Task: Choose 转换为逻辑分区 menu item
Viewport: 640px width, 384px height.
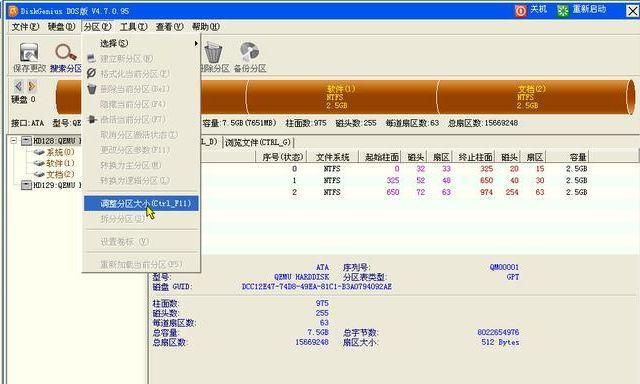Action: pos(141,180)
